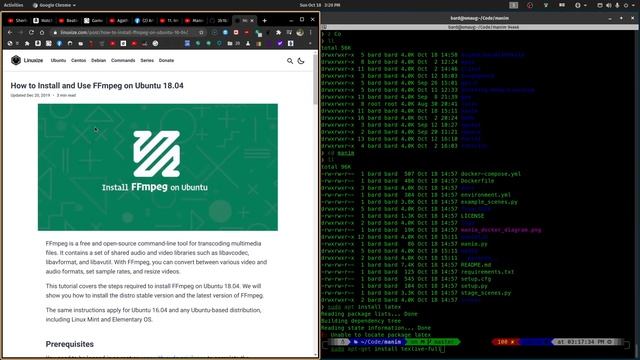Click the "~/Code/manim" prompt segment in terminal
The width and height of the screenshot is (640, 360).
click(x=378, y=342)
